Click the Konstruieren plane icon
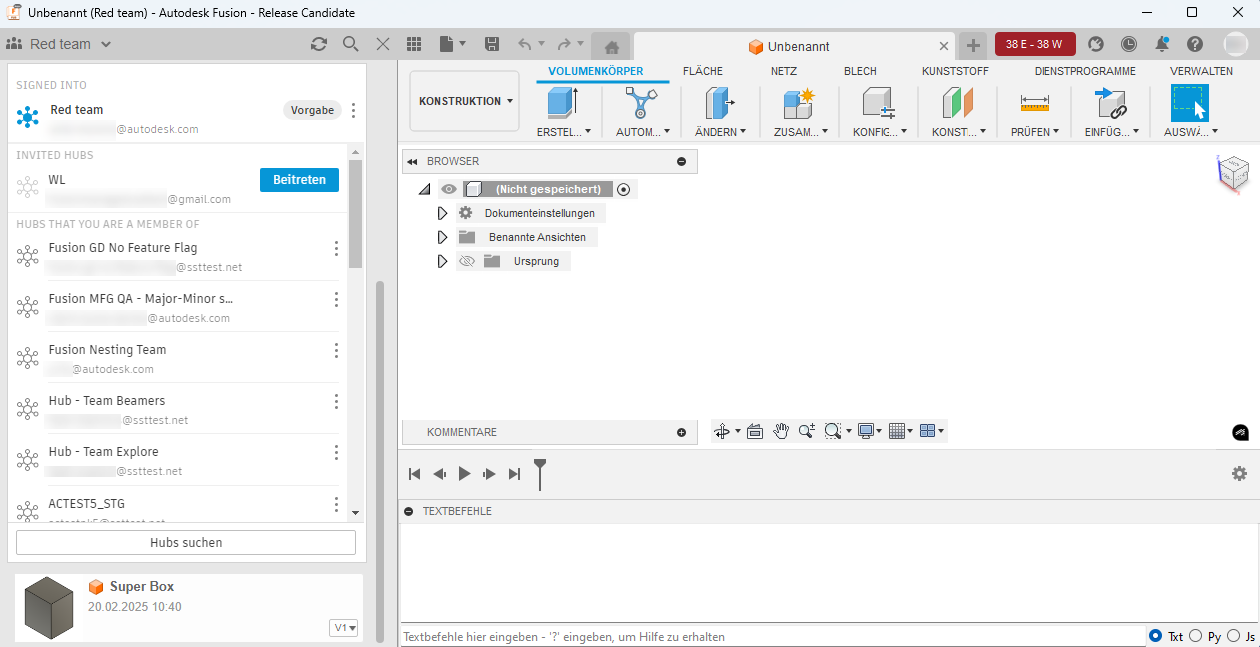 [x=958, y=104]
